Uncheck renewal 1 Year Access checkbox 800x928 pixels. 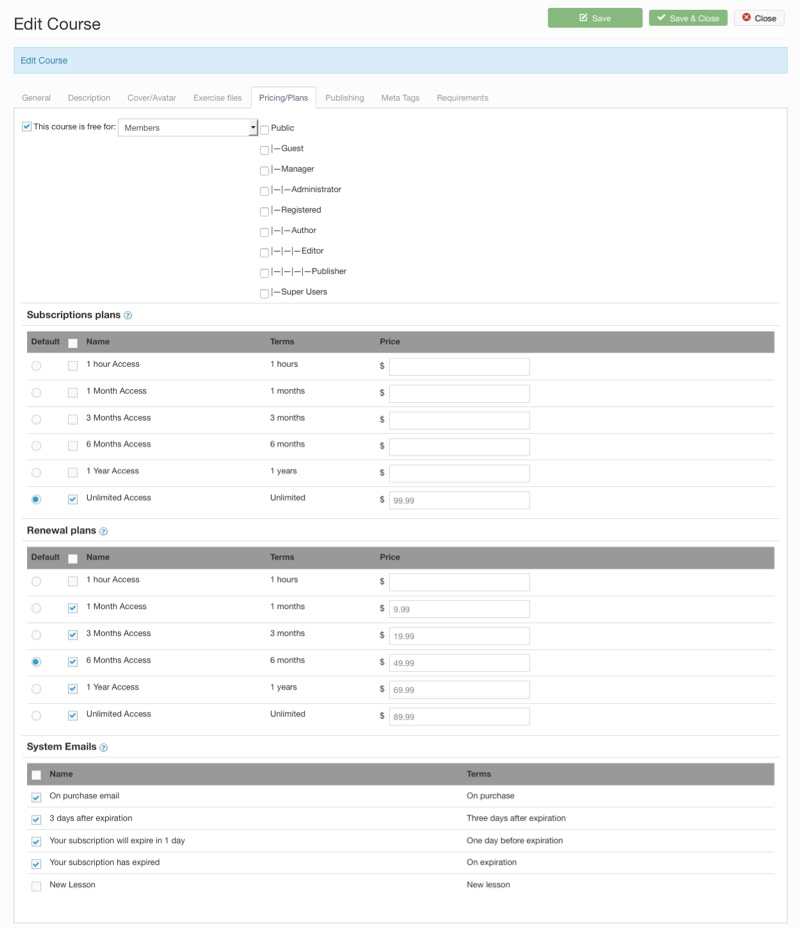pyautogui.click(x=73, y=688)
